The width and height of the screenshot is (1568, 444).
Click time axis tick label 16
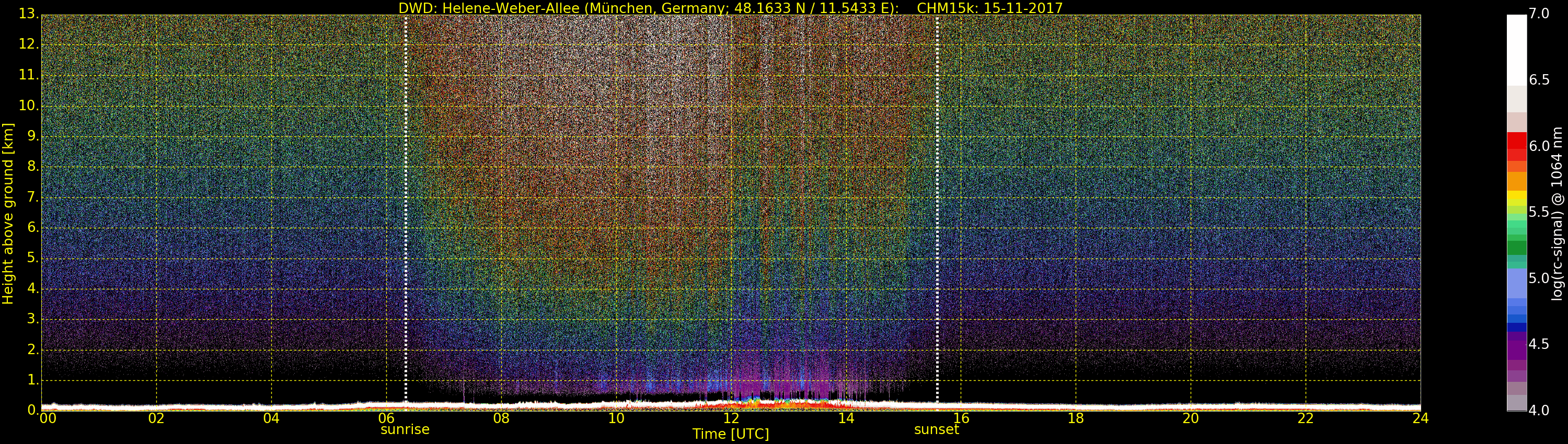tap(961, 418)
